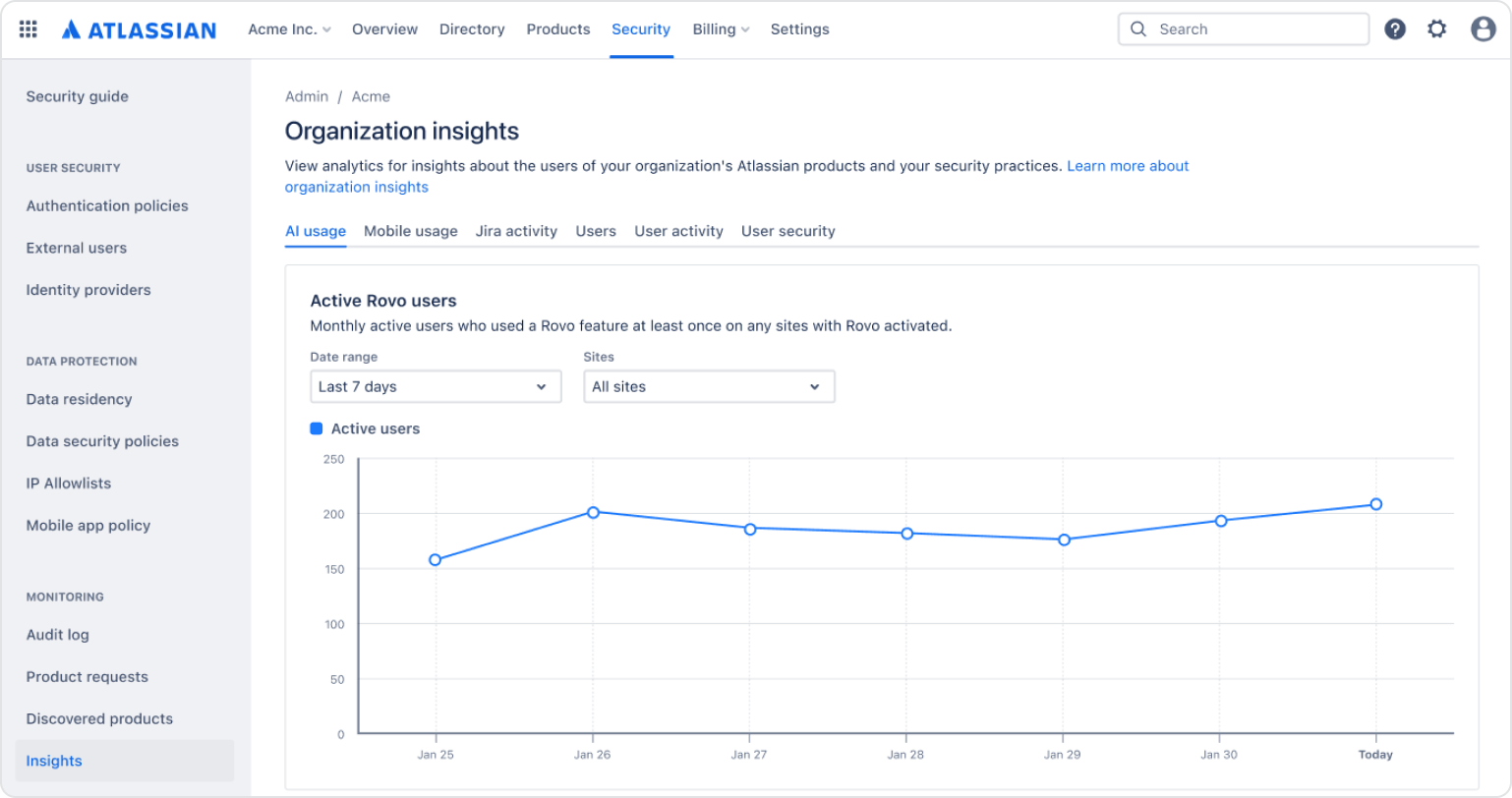Open the user profile avatar
Viewport: 1512px width, 798px height.
coord(1483,29)
